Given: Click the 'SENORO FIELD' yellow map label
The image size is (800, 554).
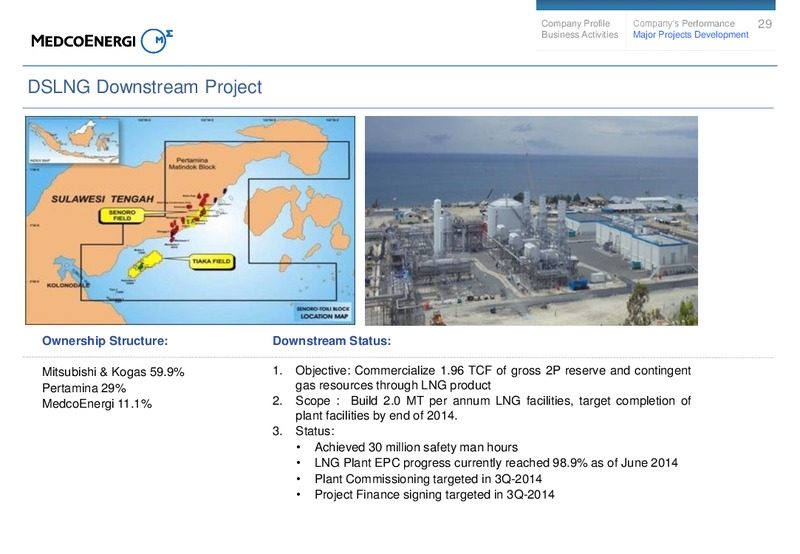Looking at the screenshot, I should point(122,215).
